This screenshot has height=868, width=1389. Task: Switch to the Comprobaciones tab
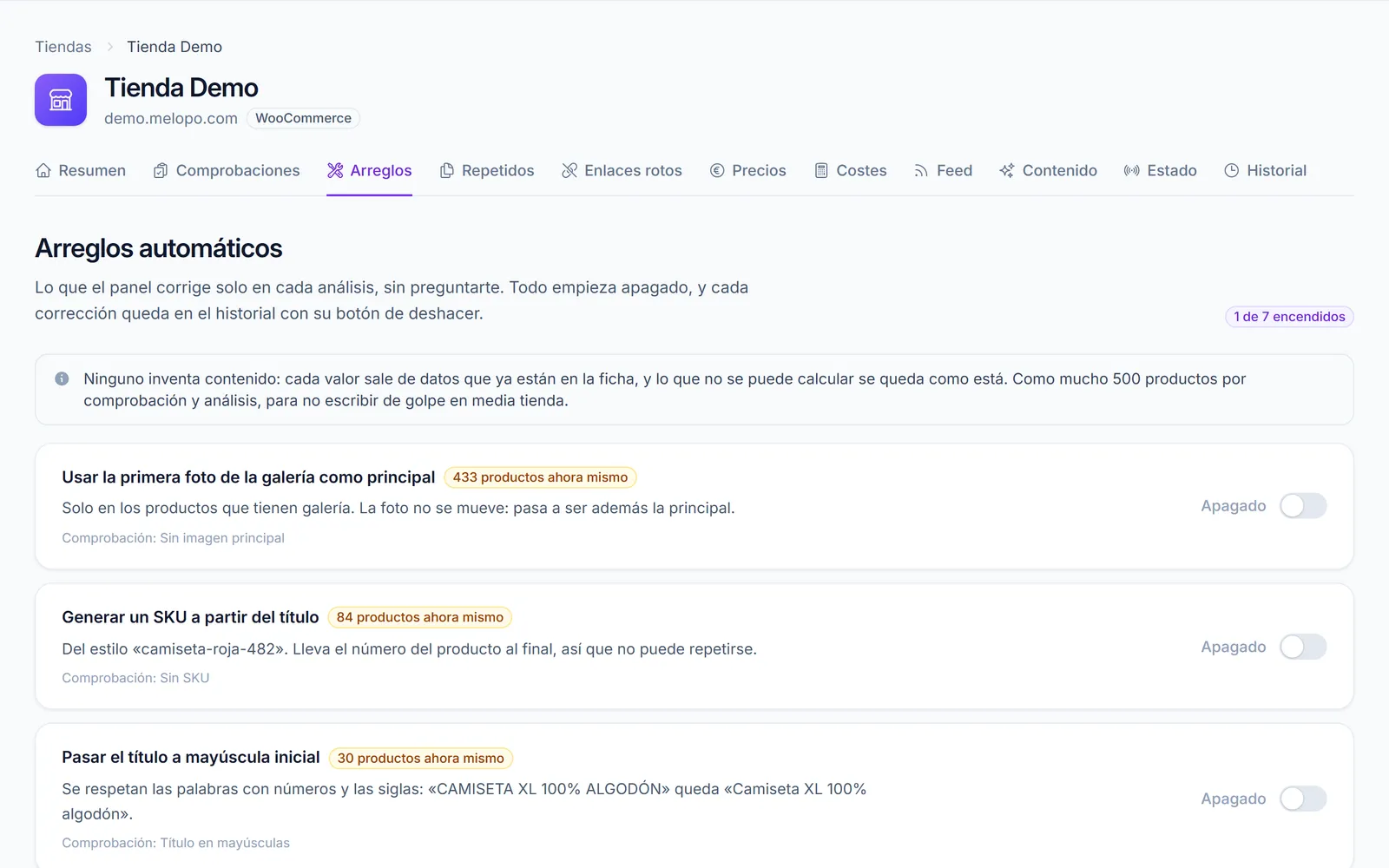(227, 170)
